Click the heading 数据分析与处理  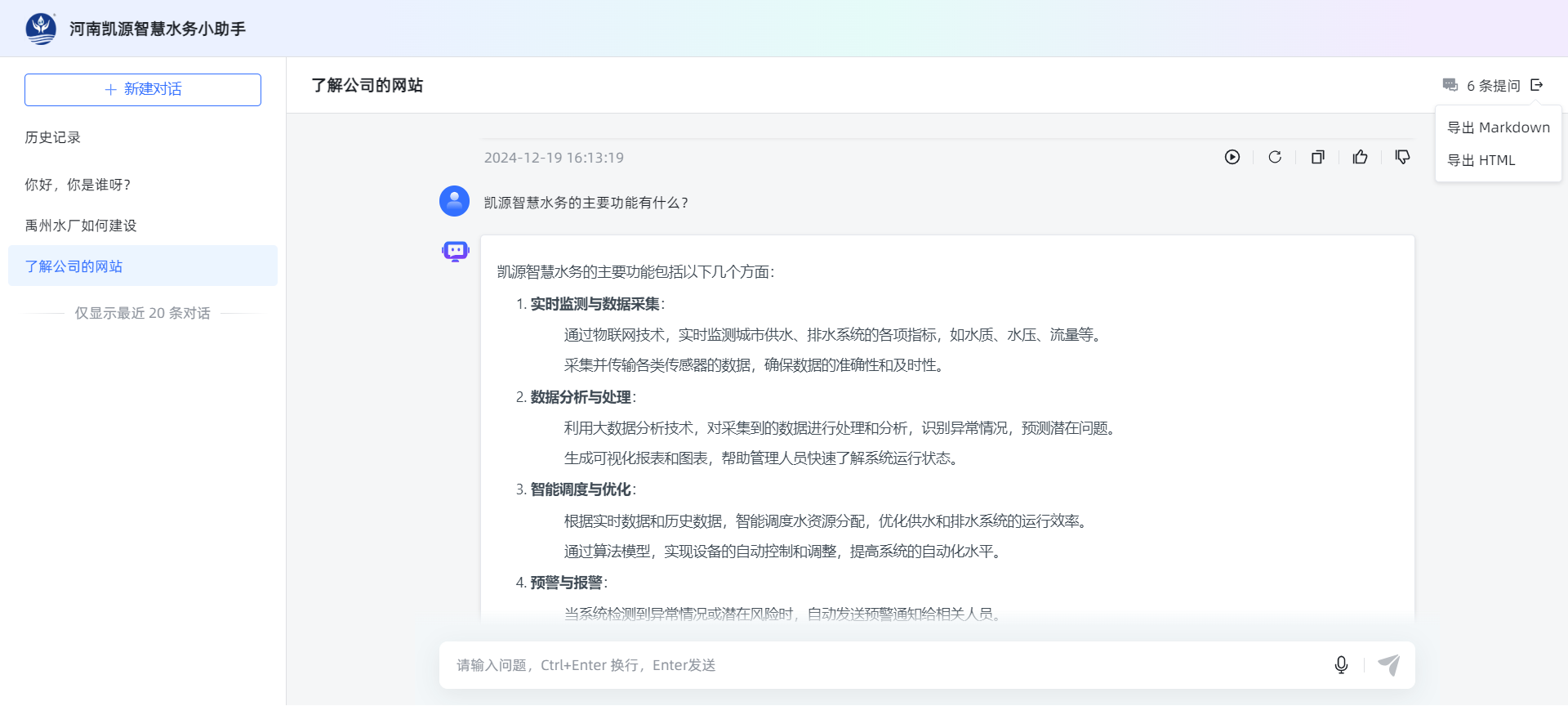click(x=581, y=397)
